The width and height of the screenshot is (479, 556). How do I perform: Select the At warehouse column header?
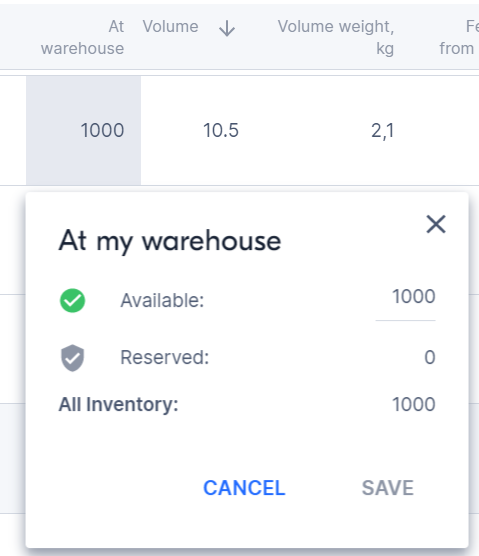[x=82, y=37]
